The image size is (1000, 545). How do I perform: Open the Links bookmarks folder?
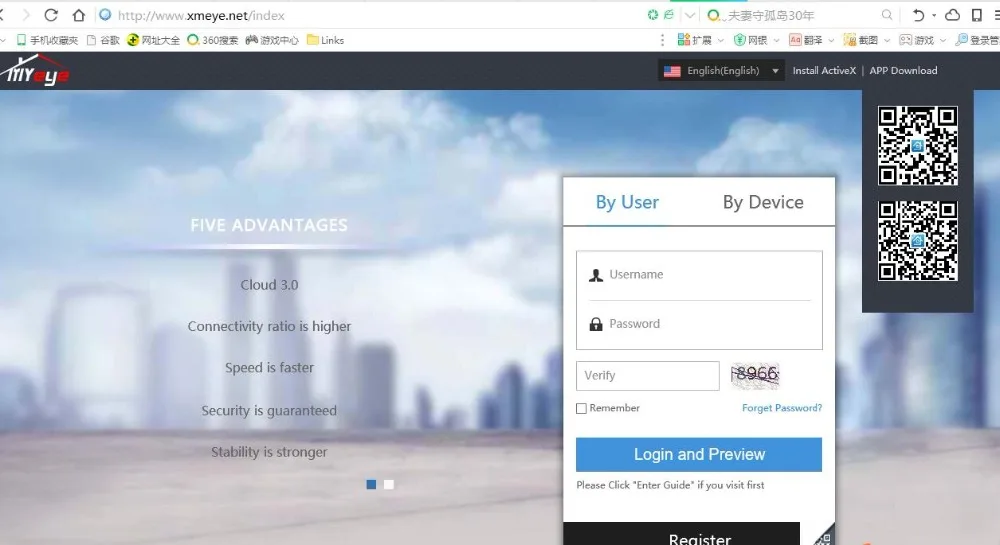click(325, 40)
